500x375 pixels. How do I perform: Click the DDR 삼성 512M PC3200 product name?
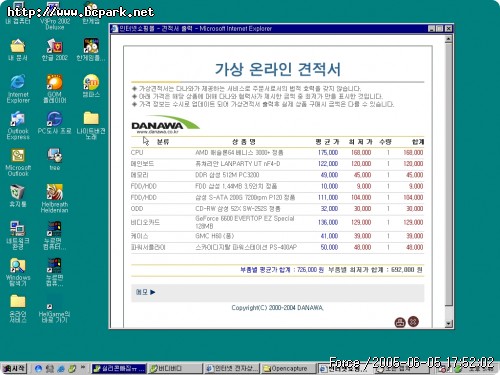227,175
